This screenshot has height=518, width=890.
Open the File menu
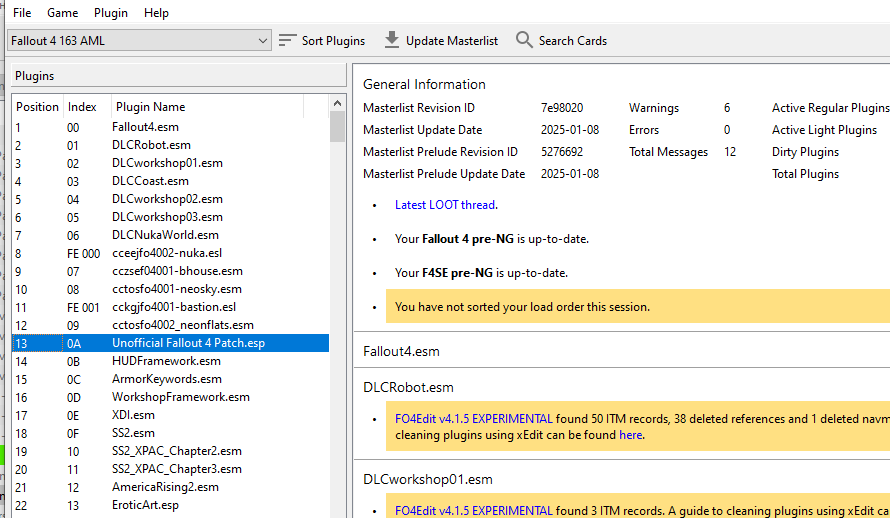(x=22, y=13)
